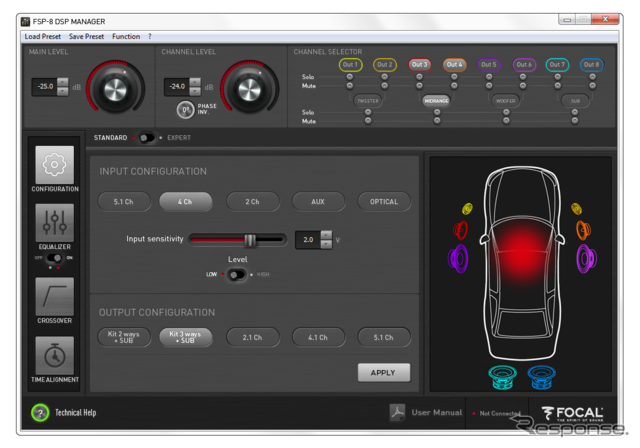This screenshot has height=448, width=640.
Task: Enable Solo for Out 8
Action: 592,77
